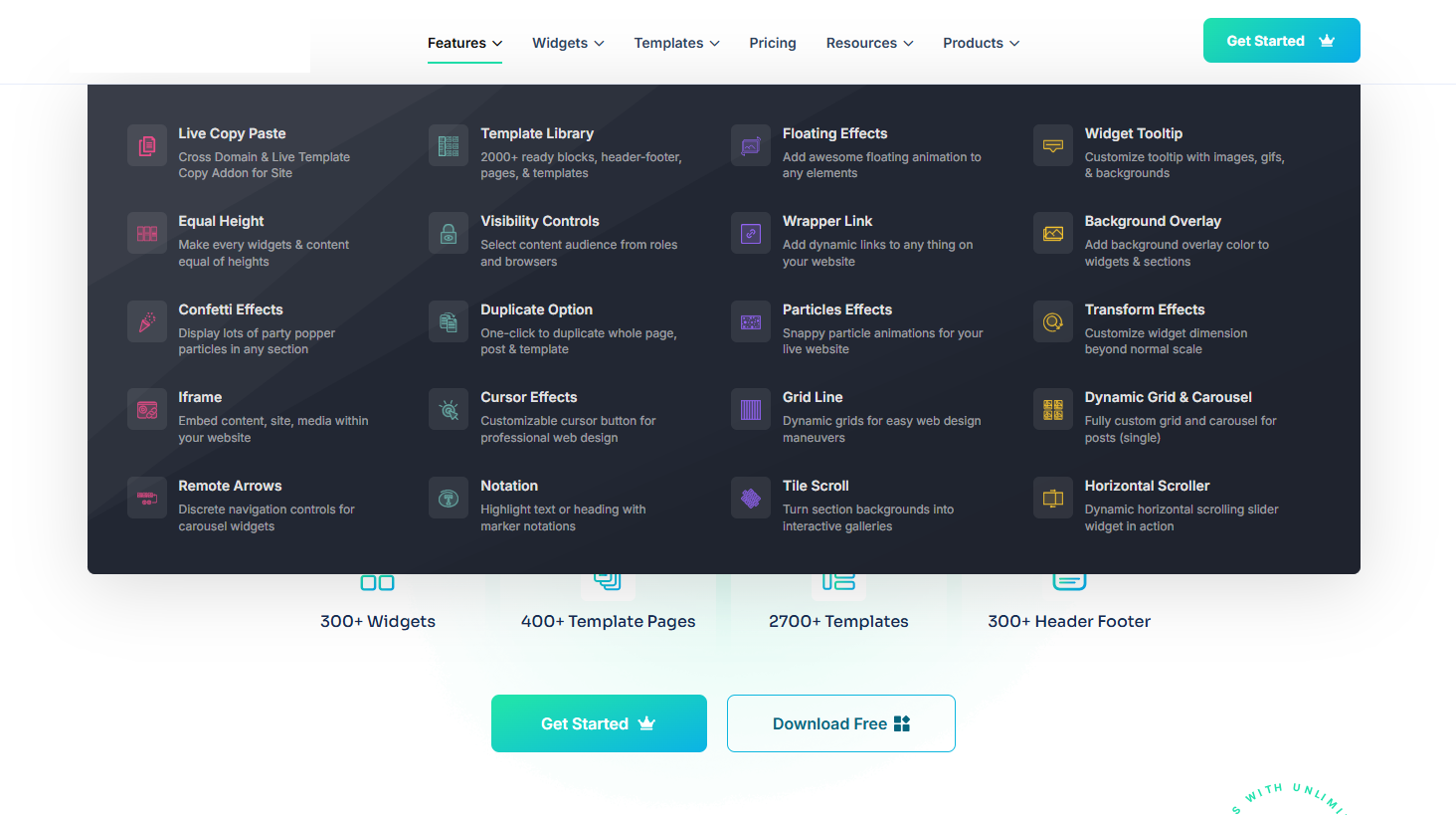1456x815 pixels.
Task: Open the Pricing page from navbar
Action: (773, 43)
